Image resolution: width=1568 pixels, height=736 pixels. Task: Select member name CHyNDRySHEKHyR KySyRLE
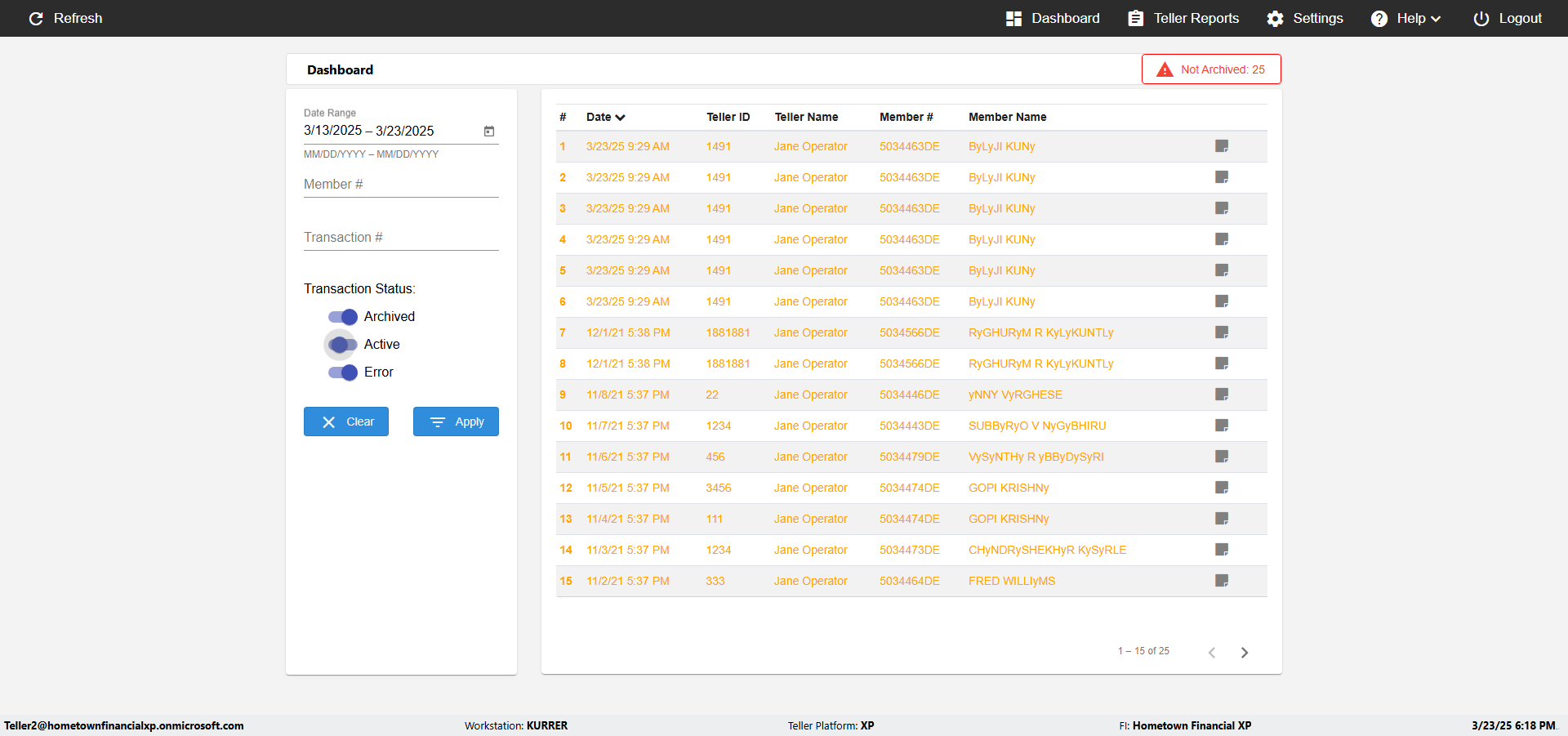[x=1047, y=550]
